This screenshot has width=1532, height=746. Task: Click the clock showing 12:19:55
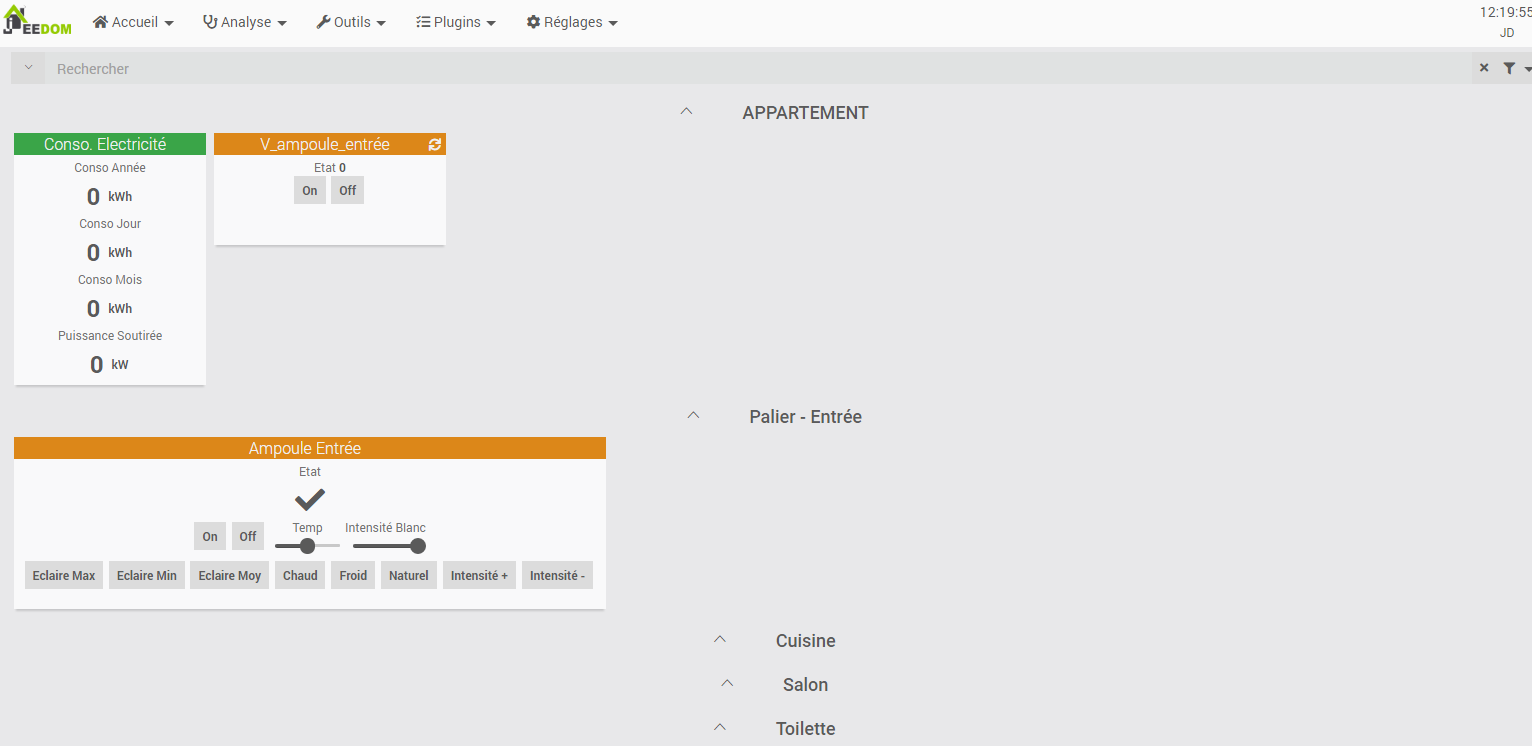pyautogui.click(x=1506, y=12)
